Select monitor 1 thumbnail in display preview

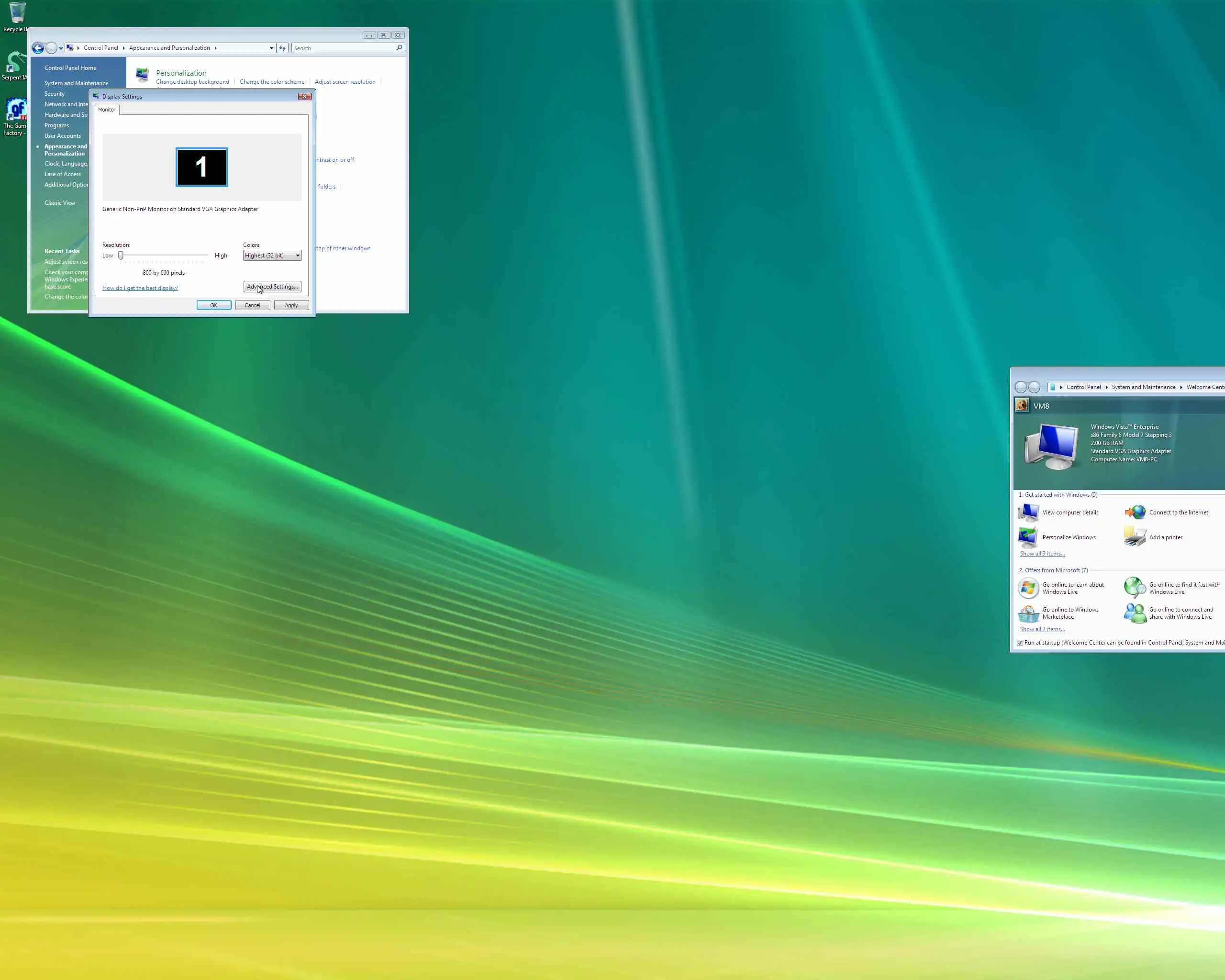[x=202, y=167]
